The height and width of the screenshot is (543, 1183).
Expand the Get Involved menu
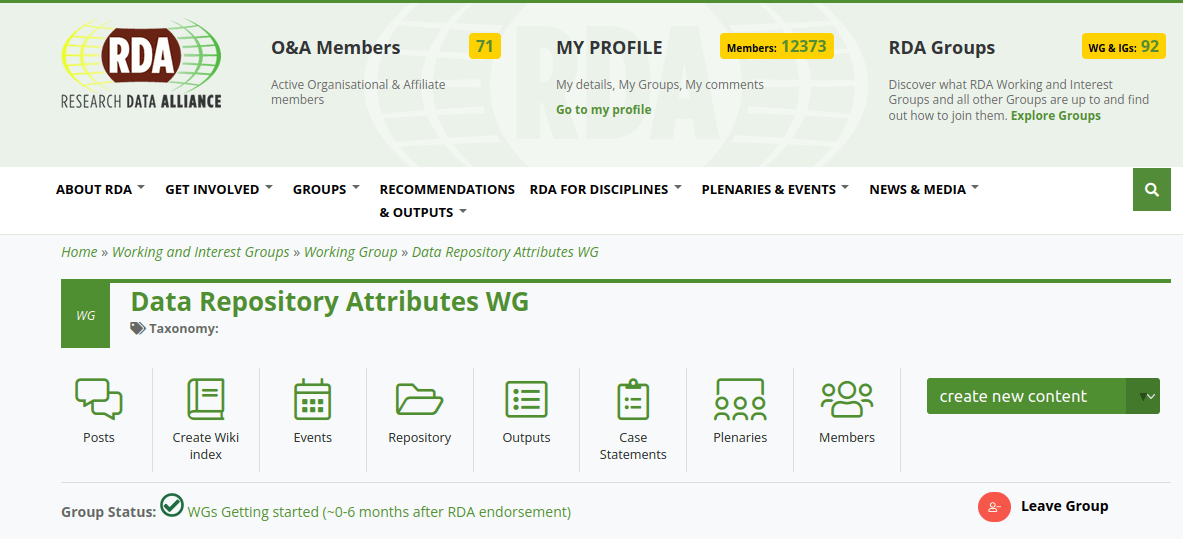click(x=219, y=189)
